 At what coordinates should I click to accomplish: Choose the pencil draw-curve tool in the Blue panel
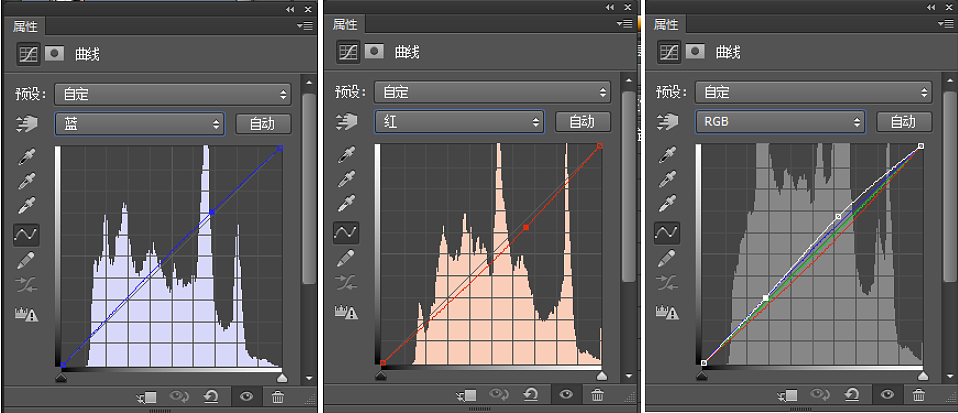pos(26,259)
